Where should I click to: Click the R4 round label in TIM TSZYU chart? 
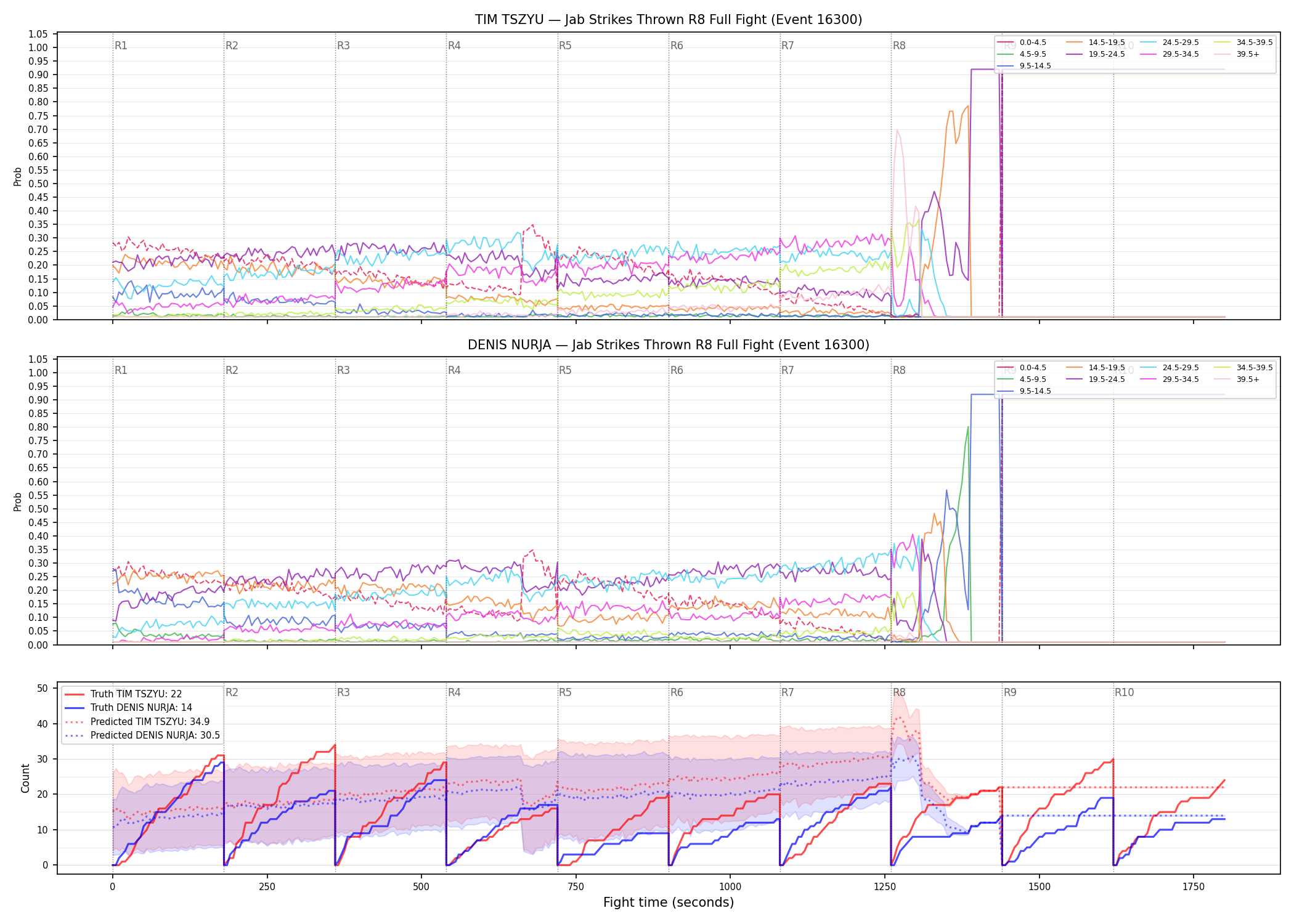coord(454,46)
